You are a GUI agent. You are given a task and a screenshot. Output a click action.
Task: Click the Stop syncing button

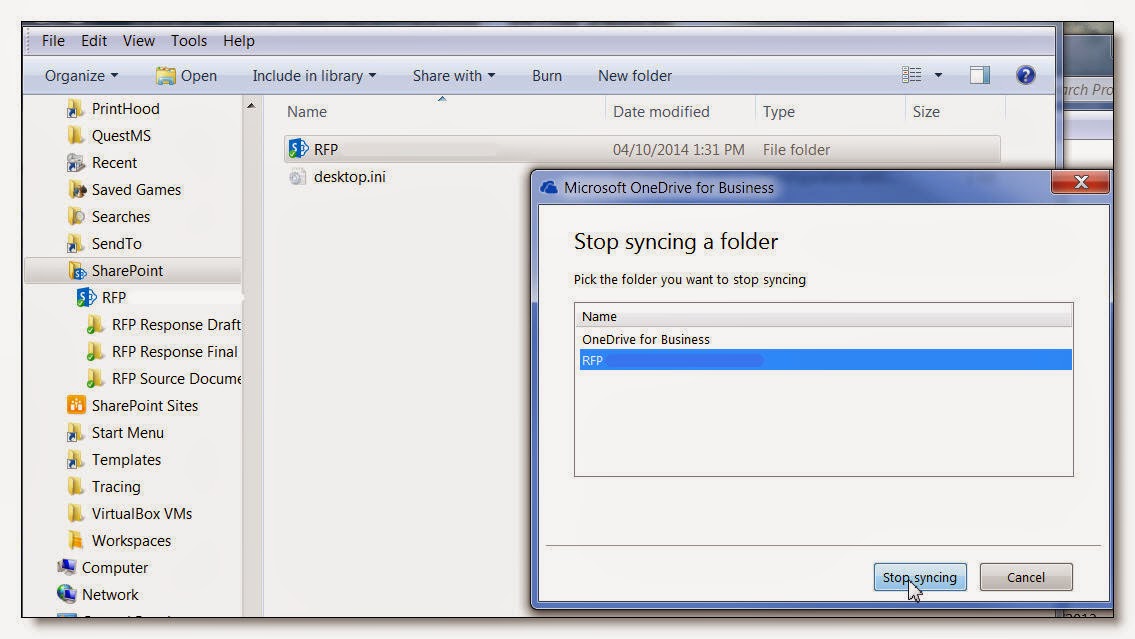(x=920, y=577)
